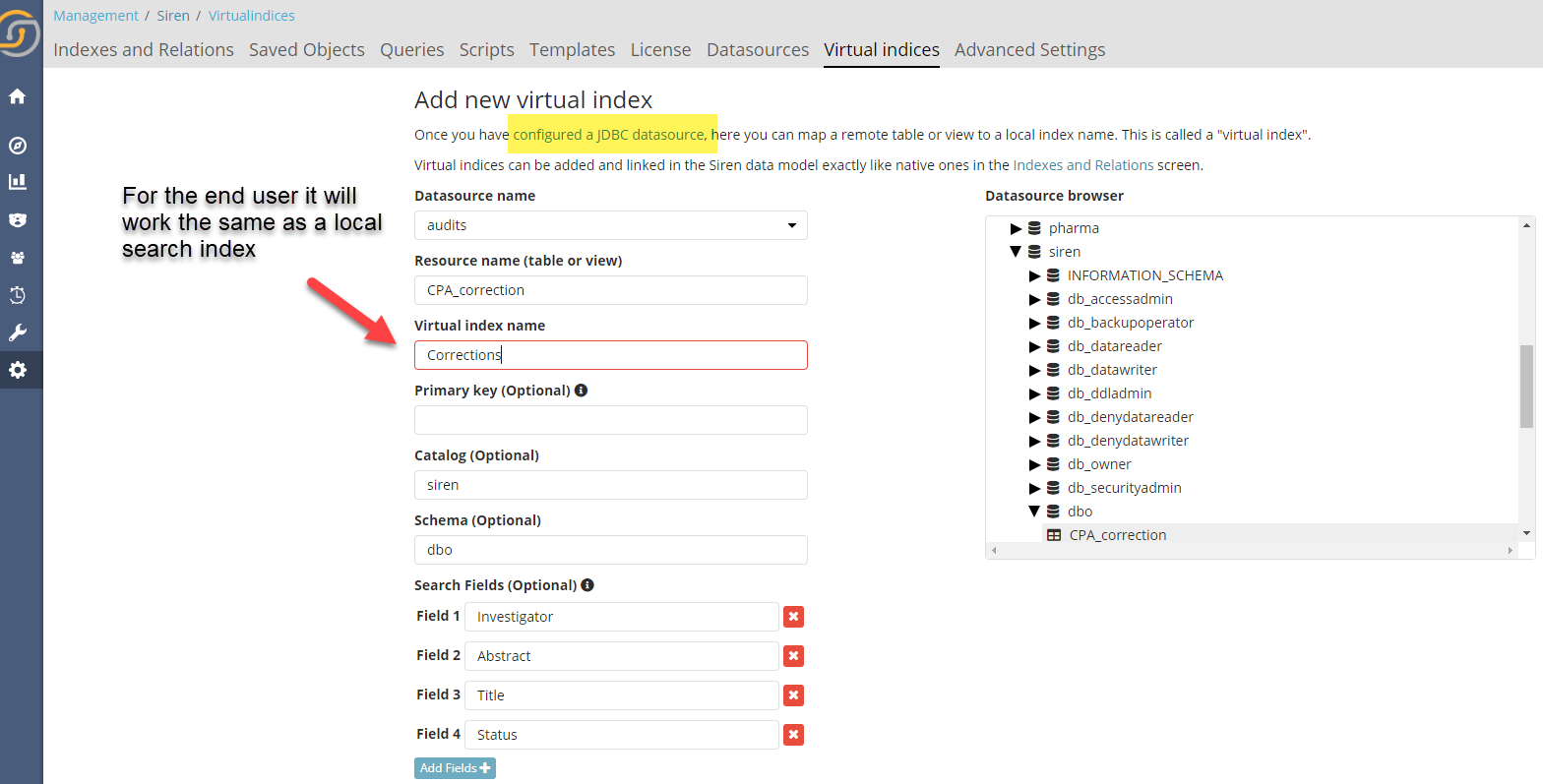Expand the db_accessadmin arrow

tap(1035, 299)
